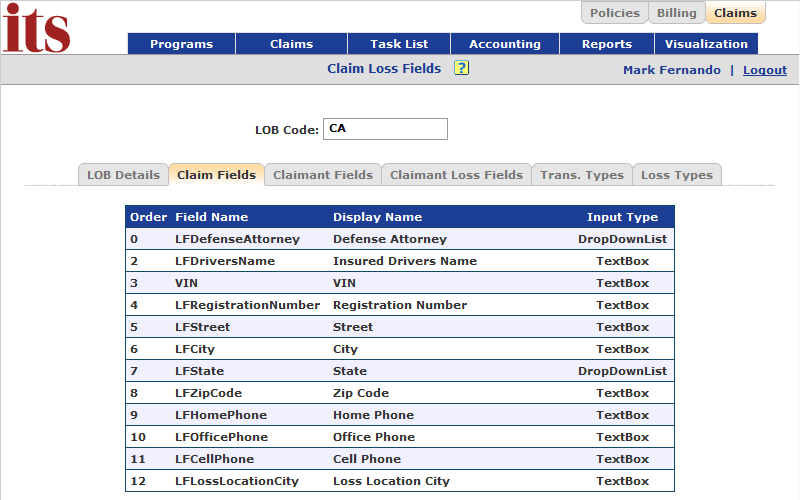Viewport: 800px width, 500px height.
Task: Click the VIN field name cell
Action: pyautogui.click(x=186, y=283)
